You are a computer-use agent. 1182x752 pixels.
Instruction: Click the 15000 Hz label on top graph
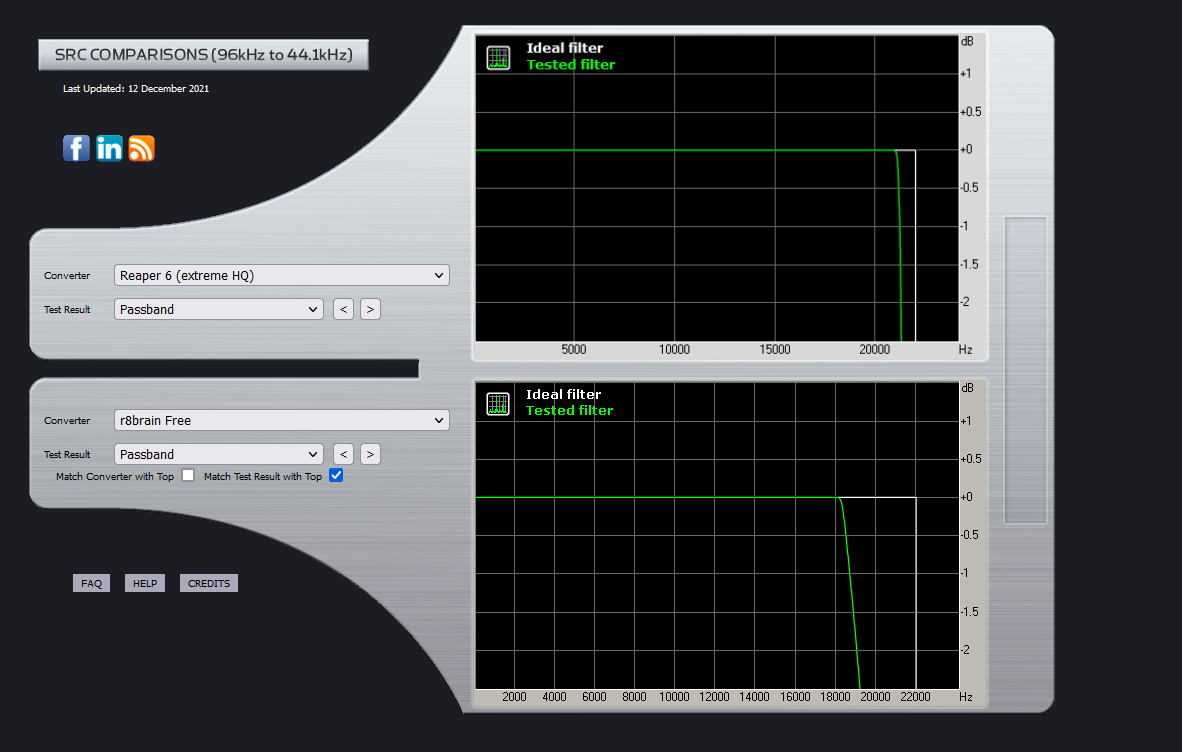[x=775, y=350]
